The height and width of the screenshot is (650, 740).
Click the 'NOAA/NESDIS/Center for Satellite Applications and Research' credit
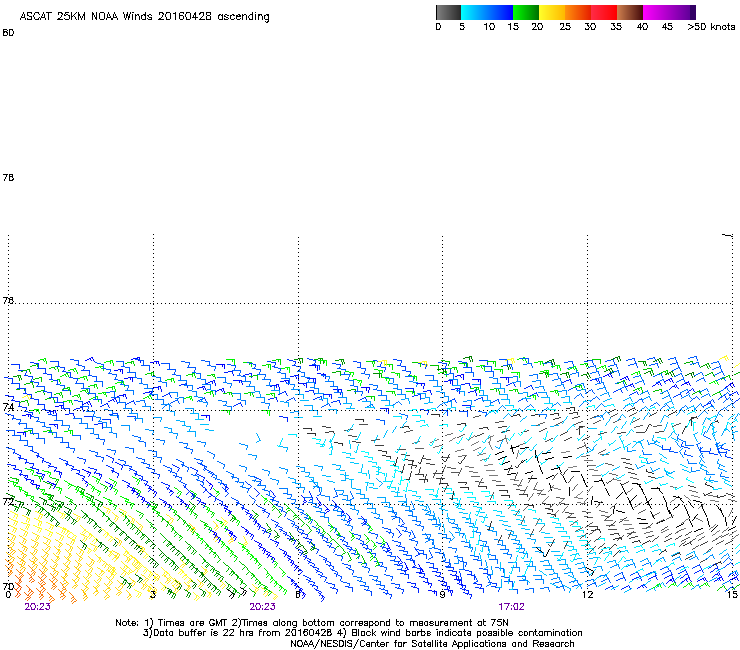point(432,644)
